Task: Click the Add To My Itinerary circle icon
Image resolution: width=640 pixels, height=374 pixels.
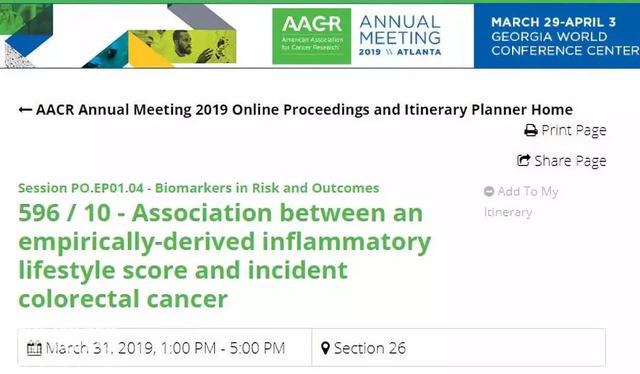Action: 489,191
